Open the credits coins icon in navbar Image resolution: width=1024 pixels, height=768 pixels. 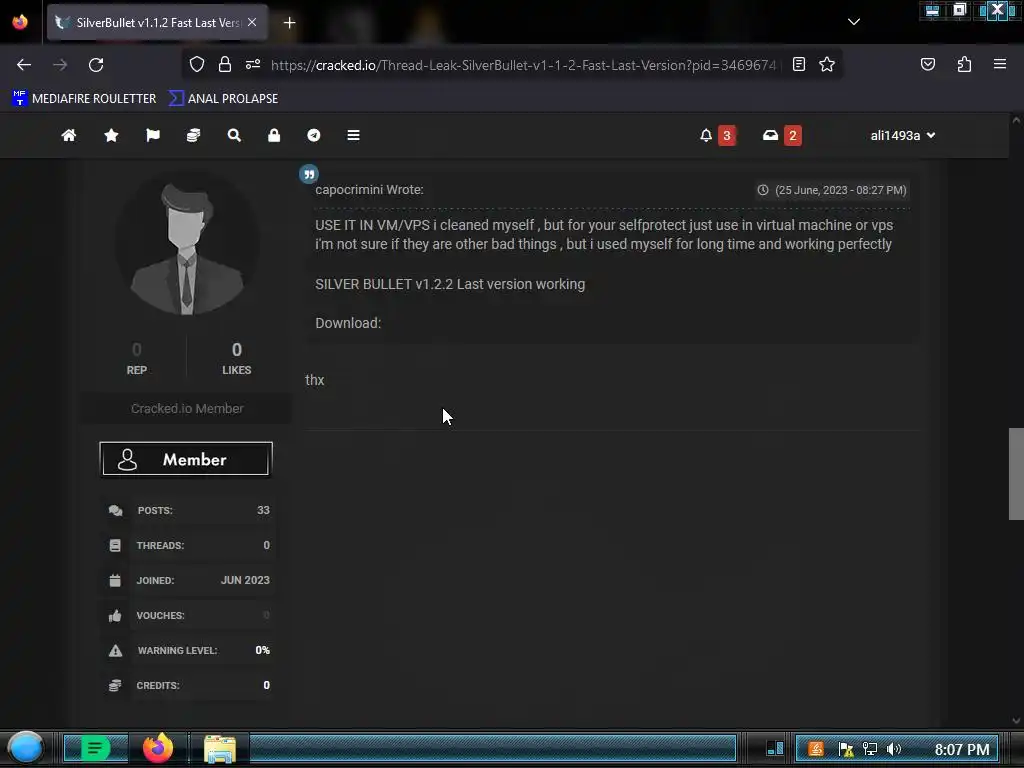193,135
